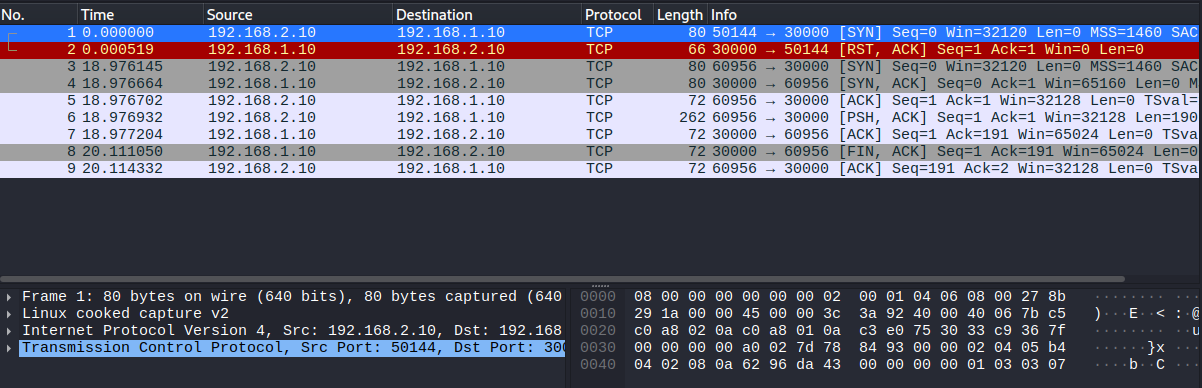
Task: Expand the Linux cooked capture v2 row
Action: coord(9,313)
